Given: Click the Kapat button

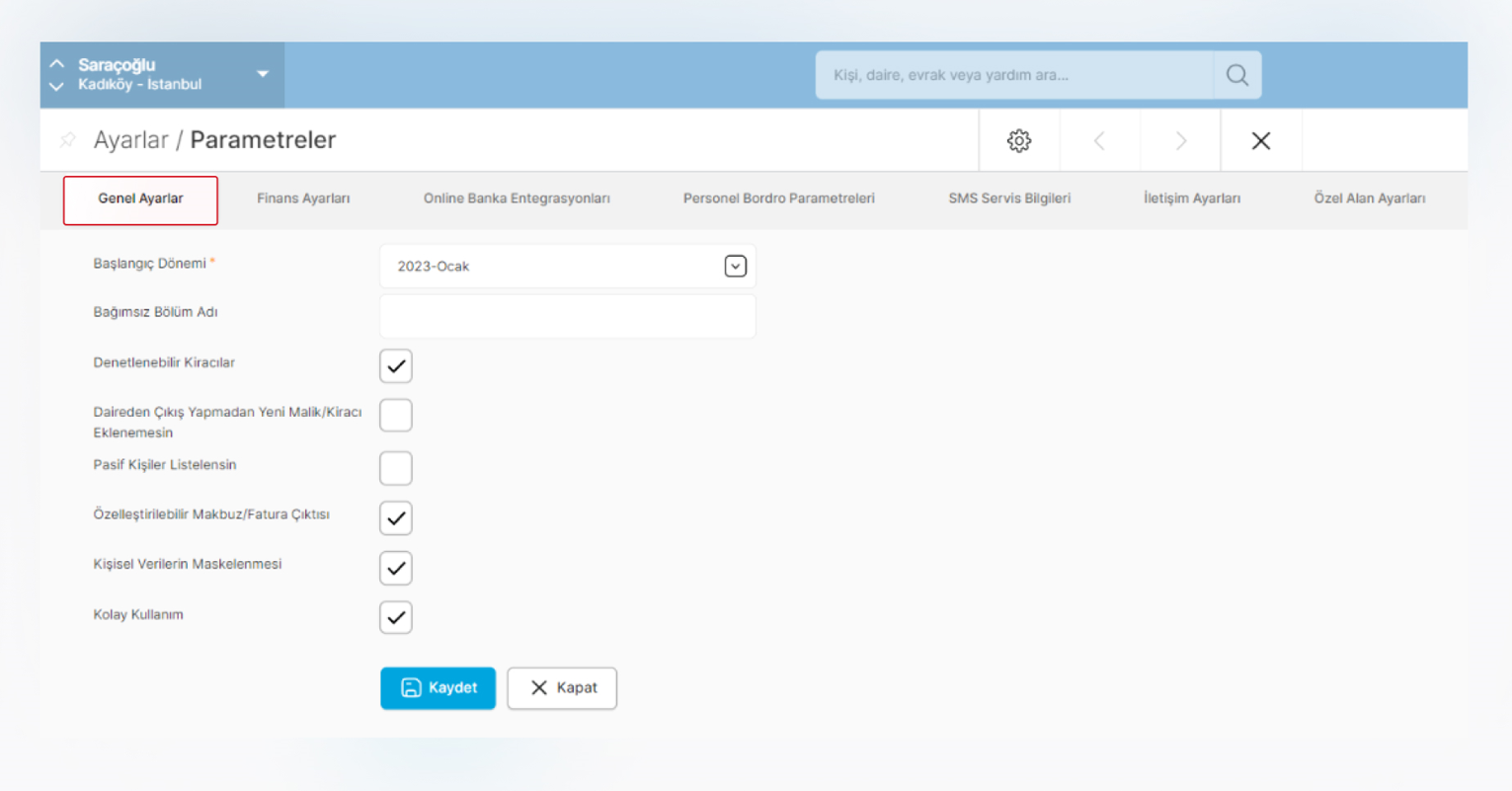Looking at the screenshot, I should (x=562, y=688).
